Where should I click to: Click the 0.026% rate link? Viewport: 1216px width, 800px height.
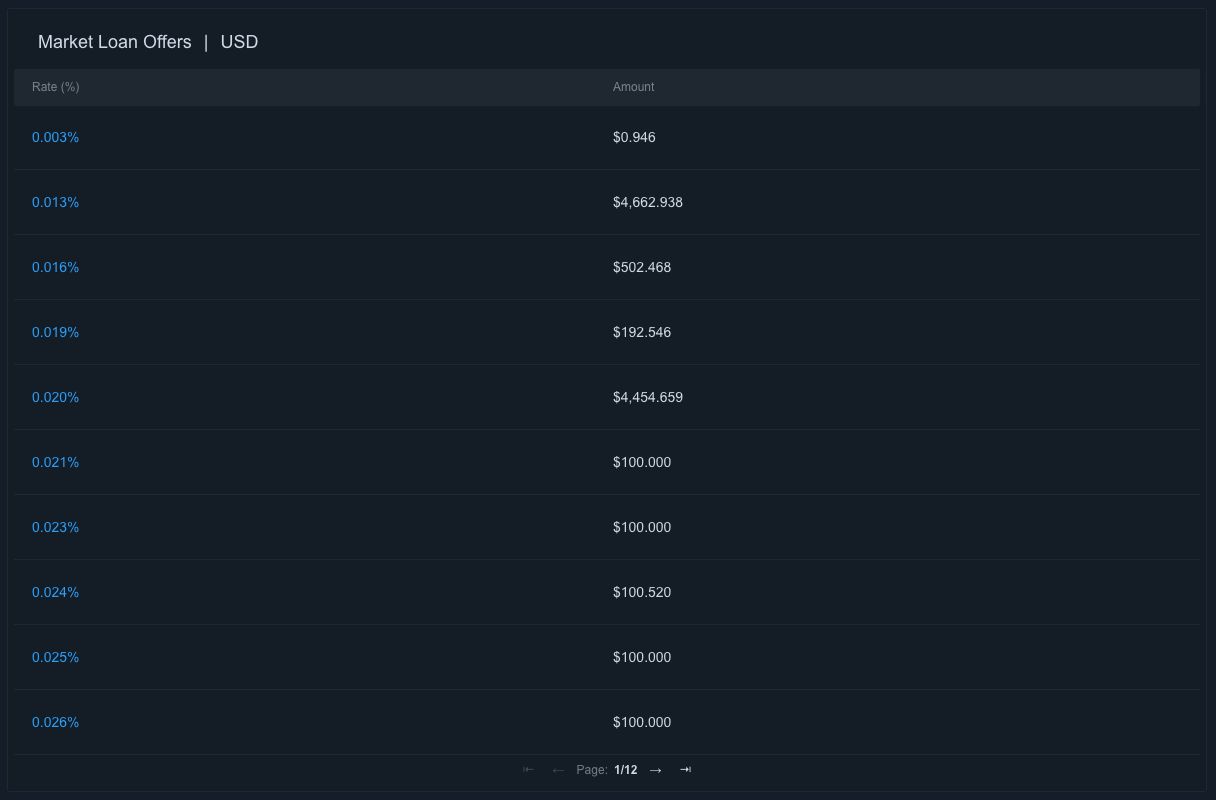[55, 722]
